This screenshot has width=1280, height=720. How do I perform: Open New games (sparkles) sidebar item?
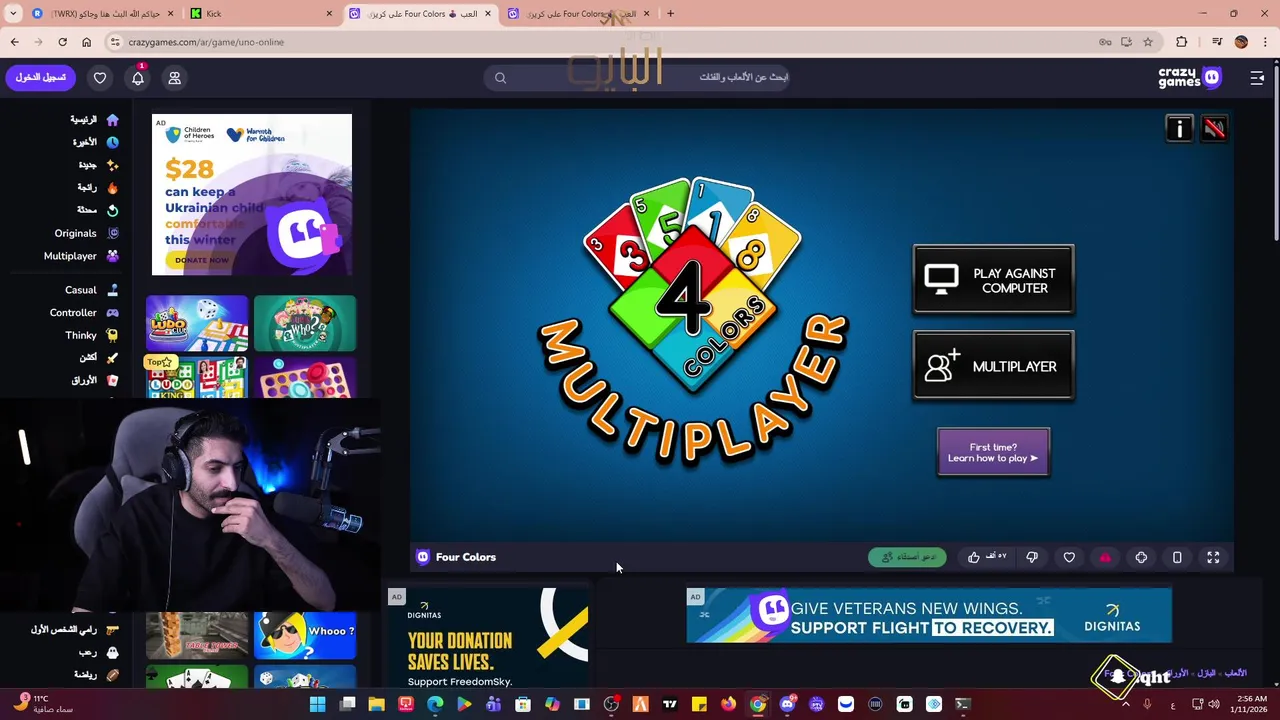tap(99, 165)
